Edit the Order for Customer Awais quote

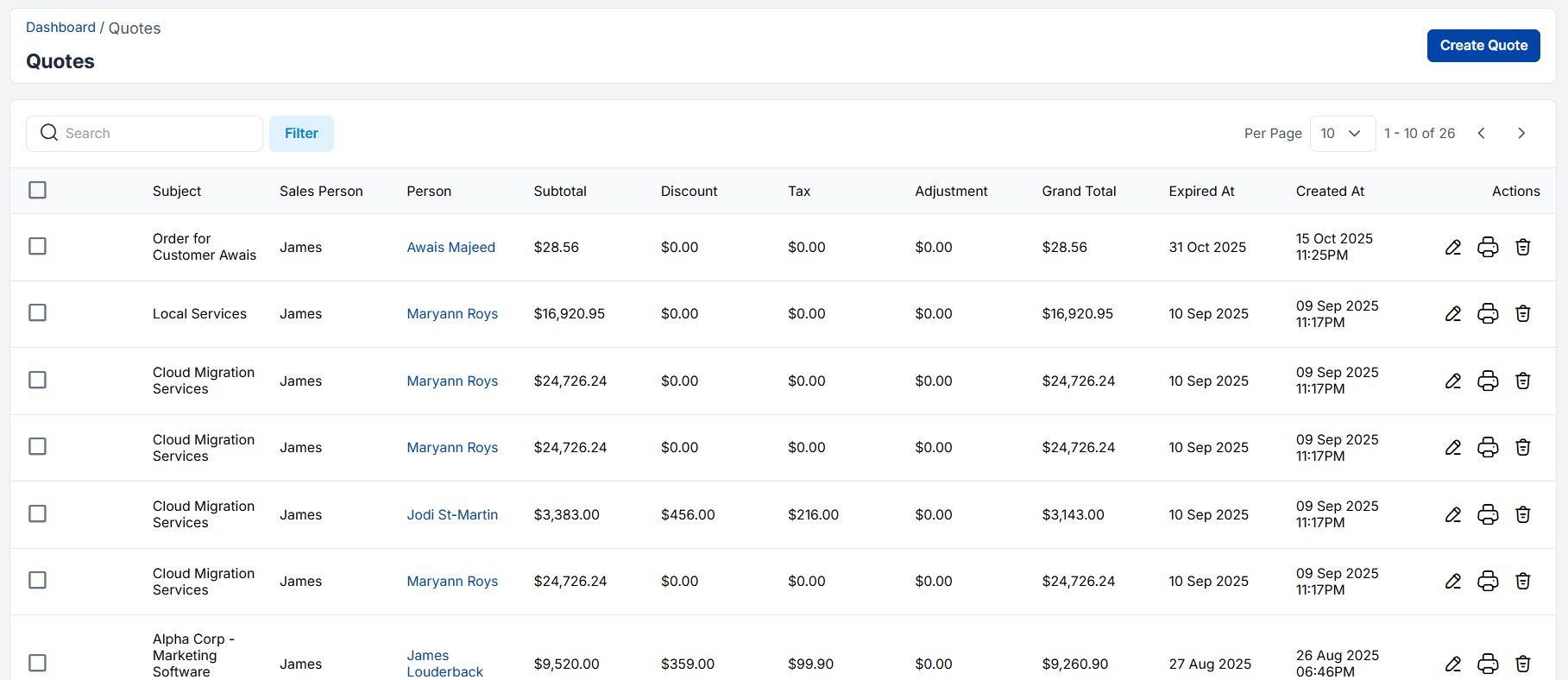pos(1453,248)
